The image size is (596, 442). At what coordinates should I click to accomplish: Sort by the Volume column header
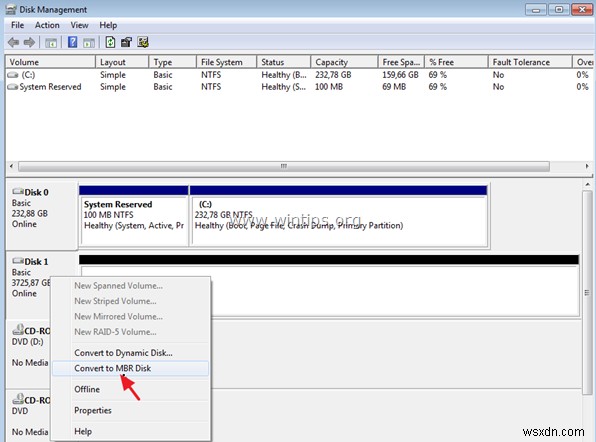pyautogui.click(x=50, y=62)
